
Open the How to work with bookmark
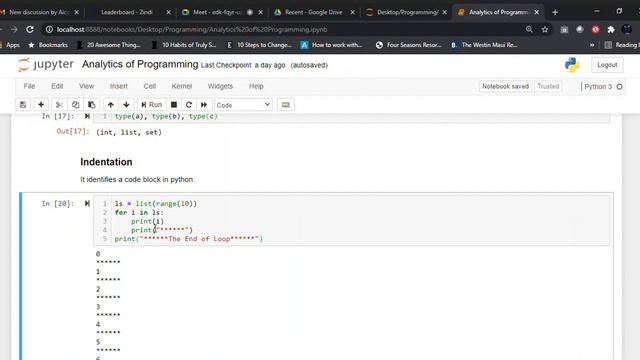[332, 45]
